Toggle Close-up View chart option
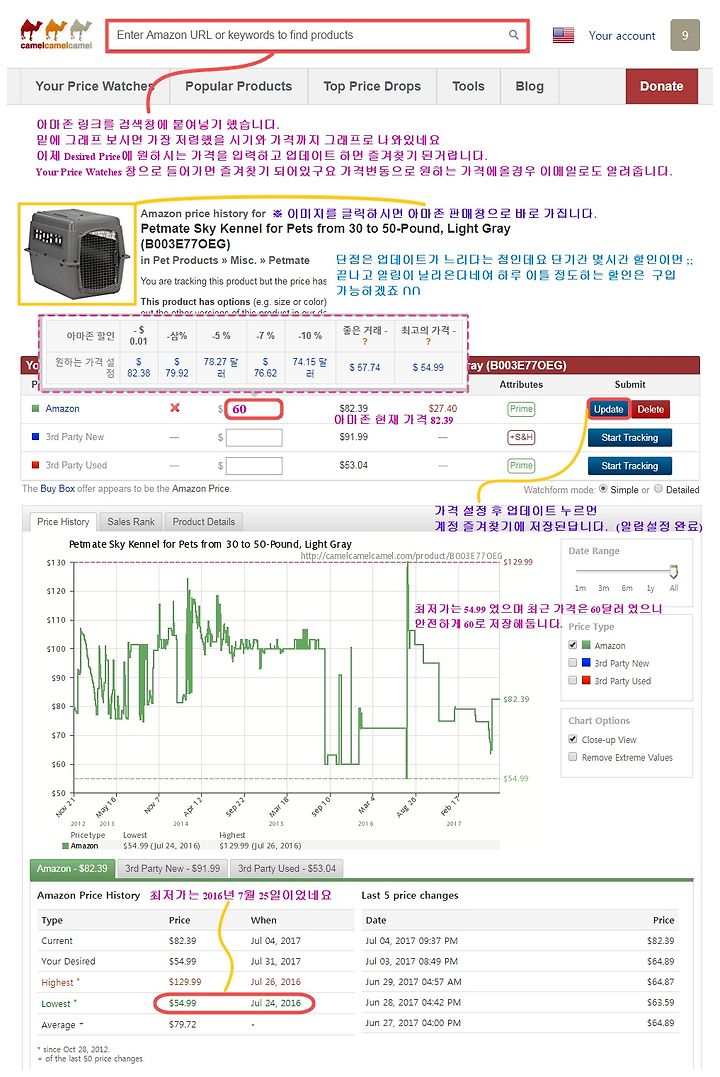The image size is (720, 1077). pyautogui.click(x=572, y=739)
